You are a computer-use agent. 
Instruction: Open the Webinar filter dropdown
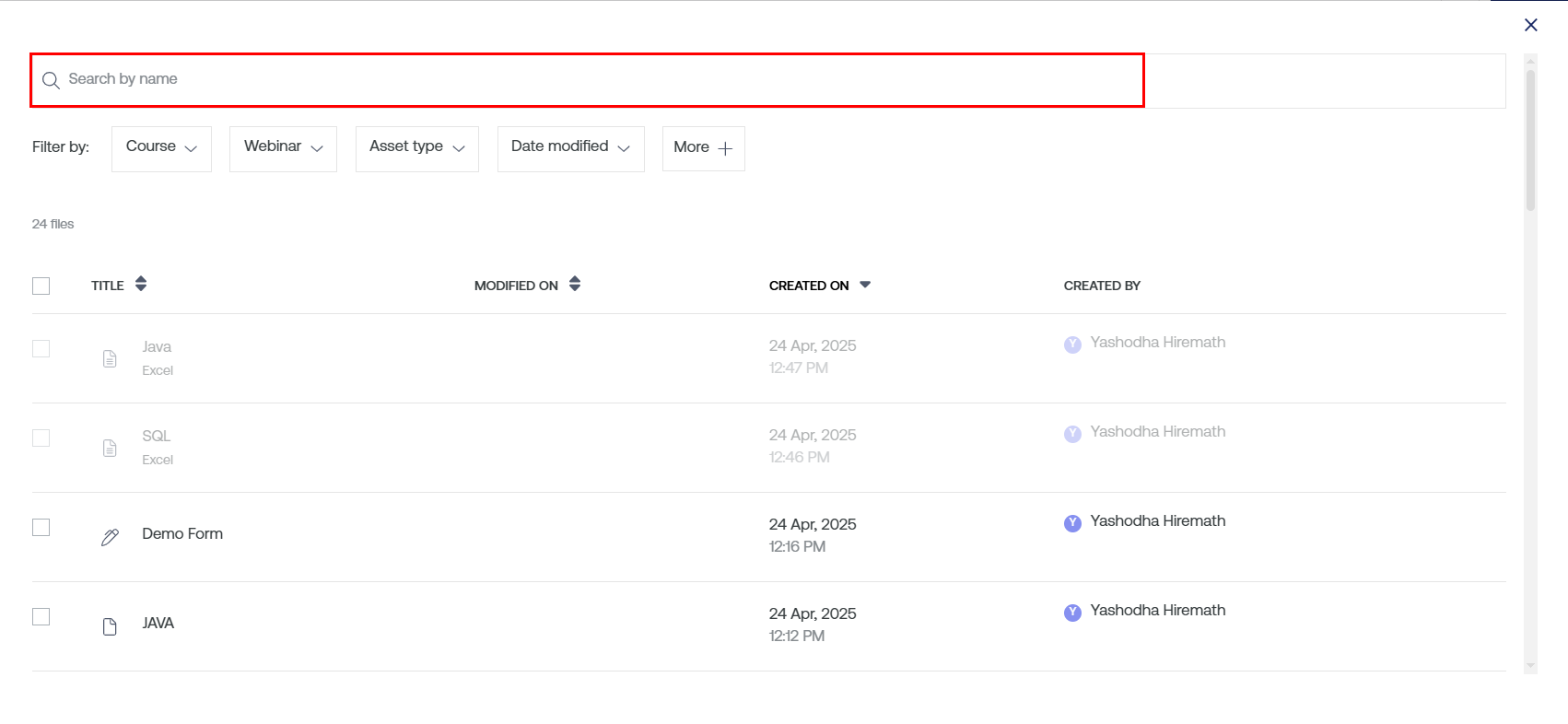point(283,148)
